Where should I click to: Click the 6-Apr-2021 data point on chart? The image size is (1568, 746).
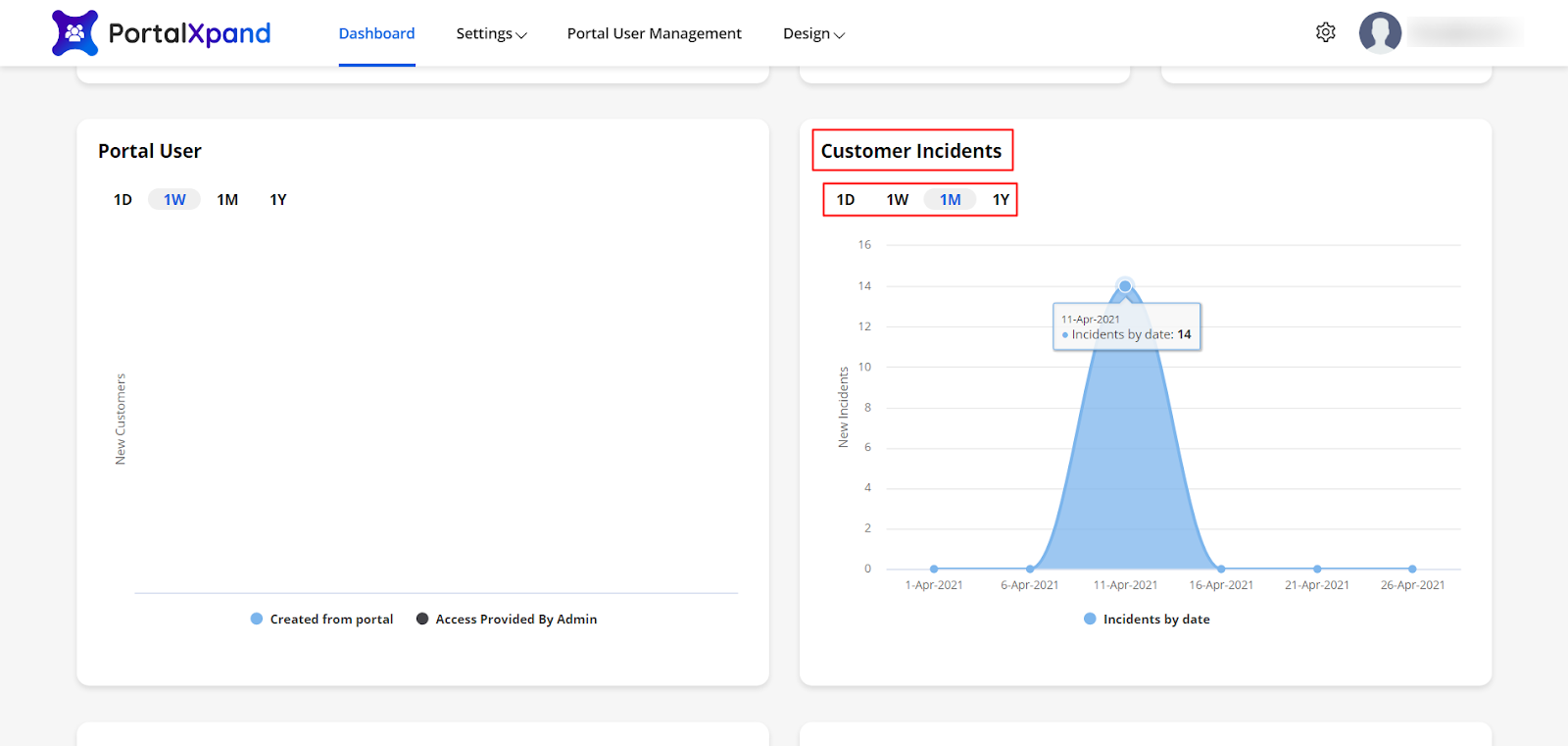coord(1030,569)
